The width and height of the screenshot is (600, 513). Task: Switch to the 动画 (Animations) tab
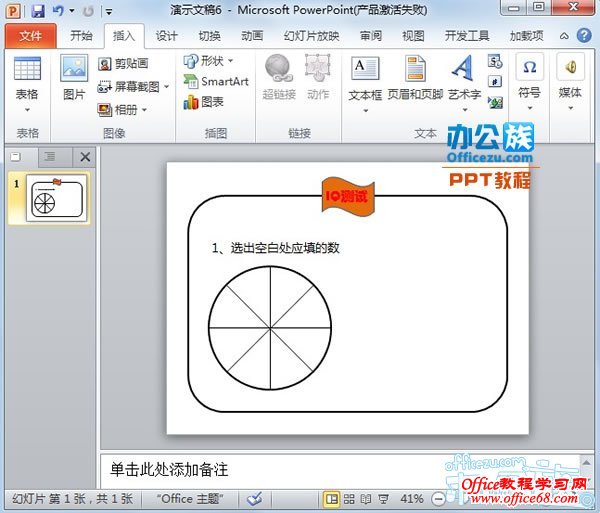252,36
